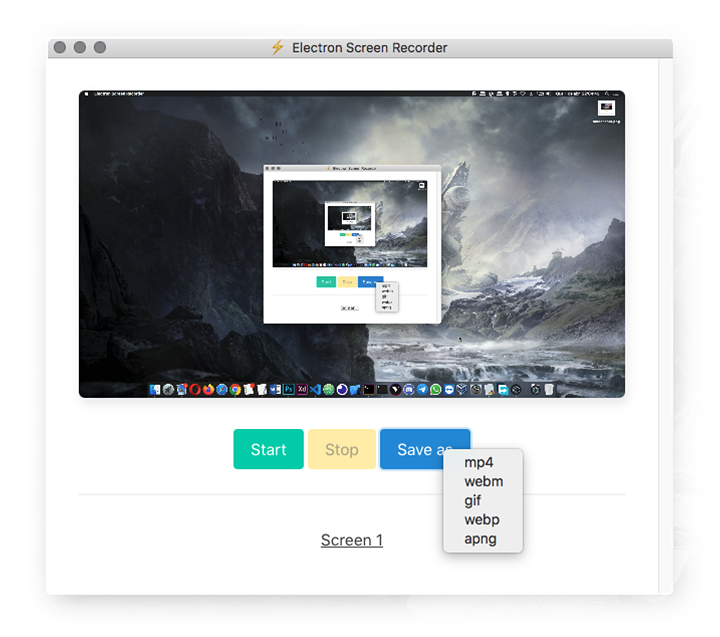Screen dimensions: 720x637
Task: Click Firefox in the previewed Dock
Action: 208,389
